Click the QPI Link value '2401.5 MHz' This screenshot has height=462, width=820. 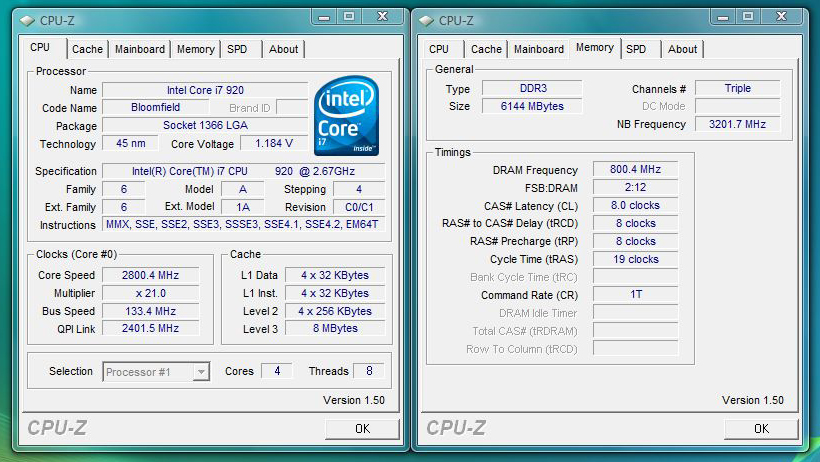coord(151,328)
